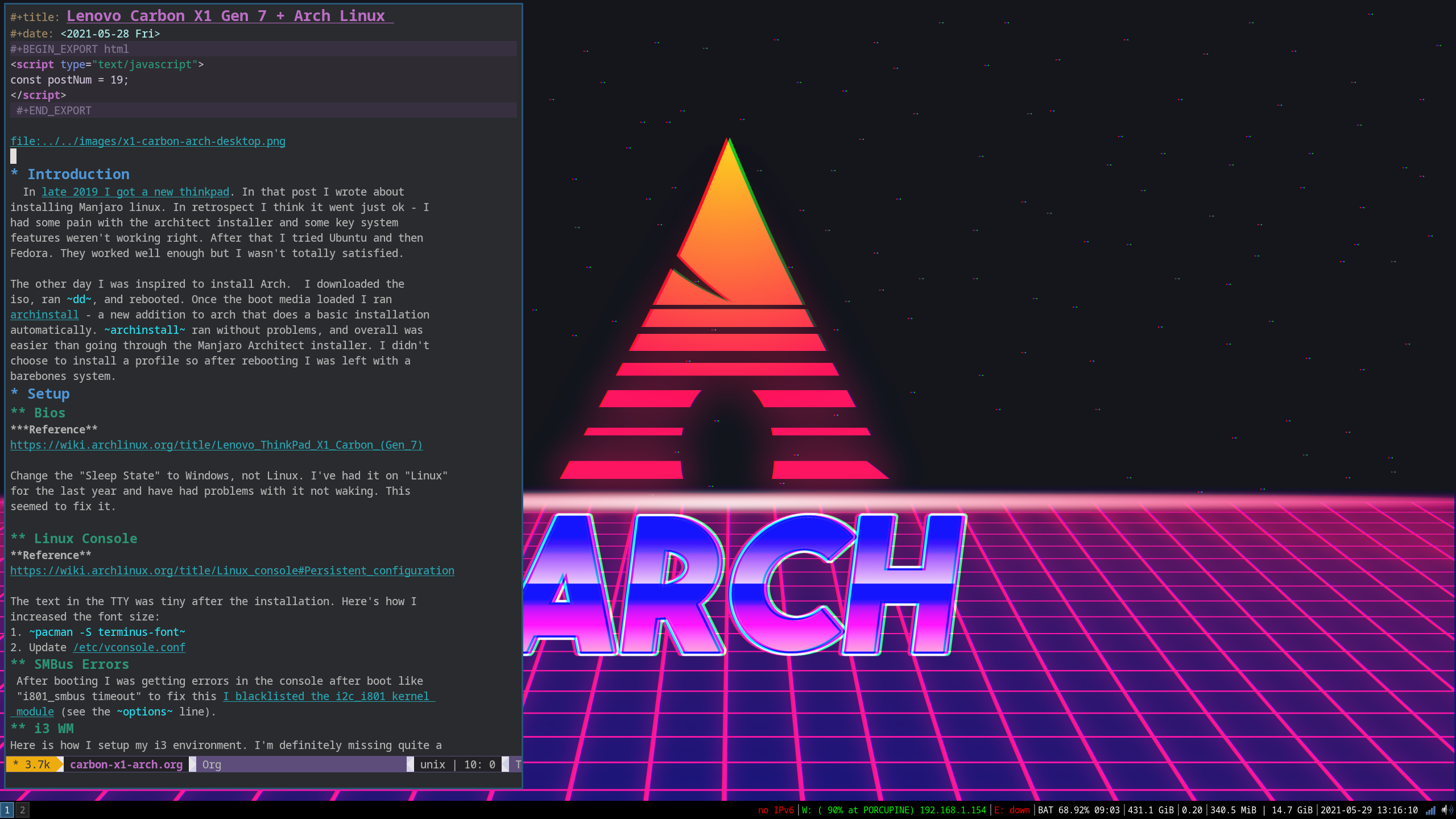Click the #+END_EXPORT block line
The height and width of the screenshot is (819, 1456).
pos(263,110)
